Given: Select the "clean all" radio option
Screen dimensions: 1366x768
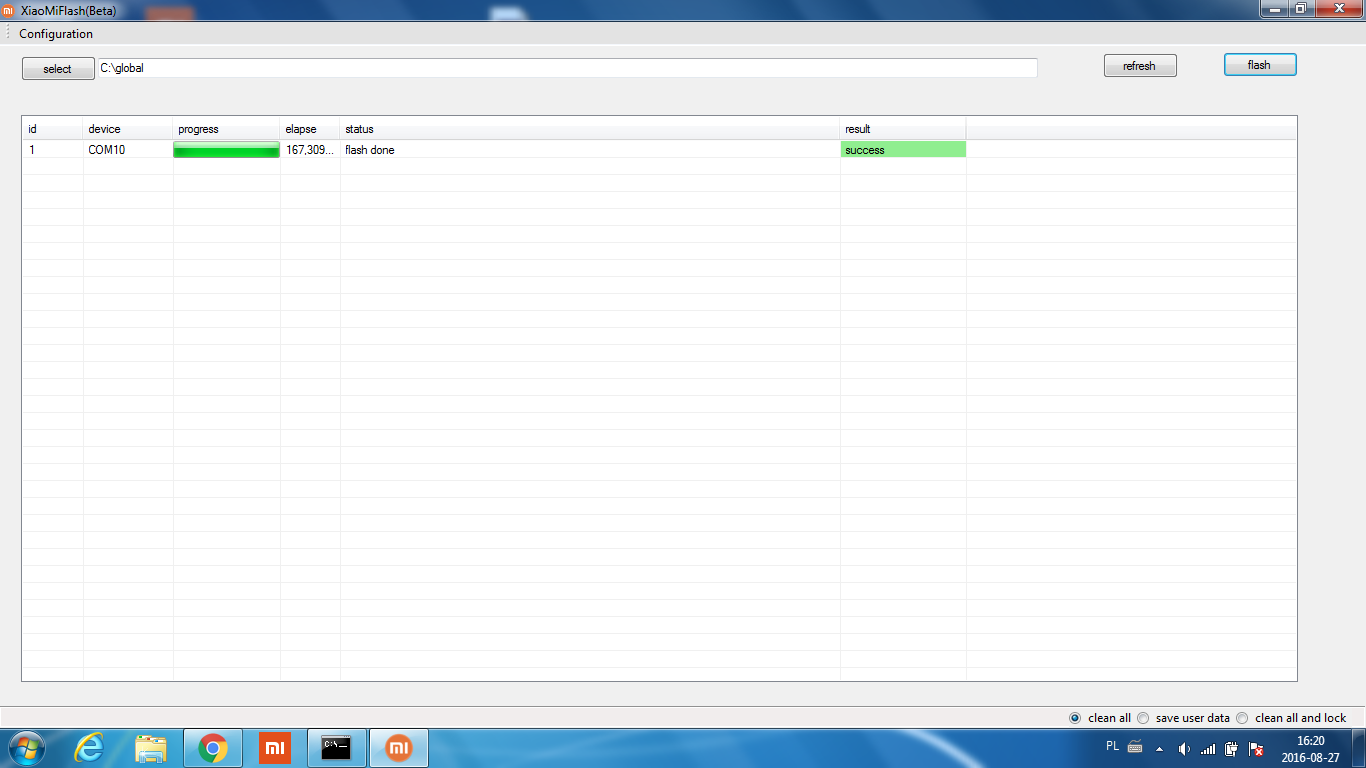Looking at the screenshot, I should click(x=1075, y=718).
